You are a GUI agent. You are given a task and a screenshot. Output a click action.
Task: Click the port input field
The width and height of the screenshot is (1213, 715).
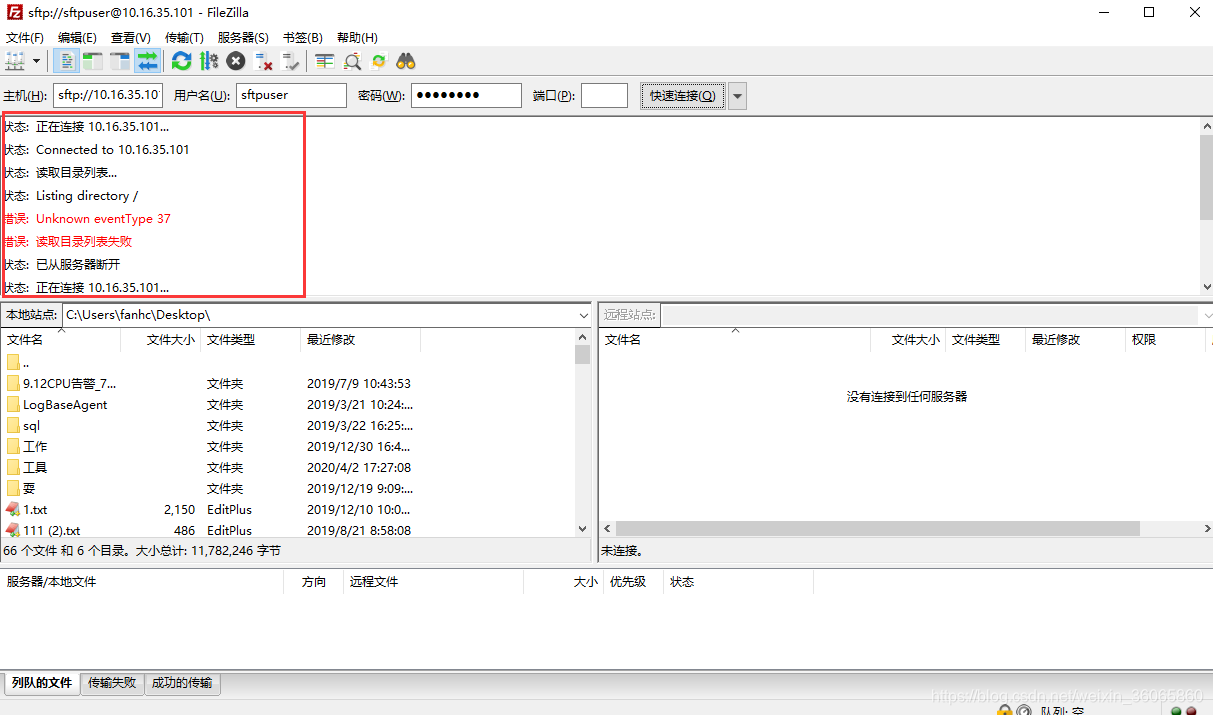pos(604,95)
